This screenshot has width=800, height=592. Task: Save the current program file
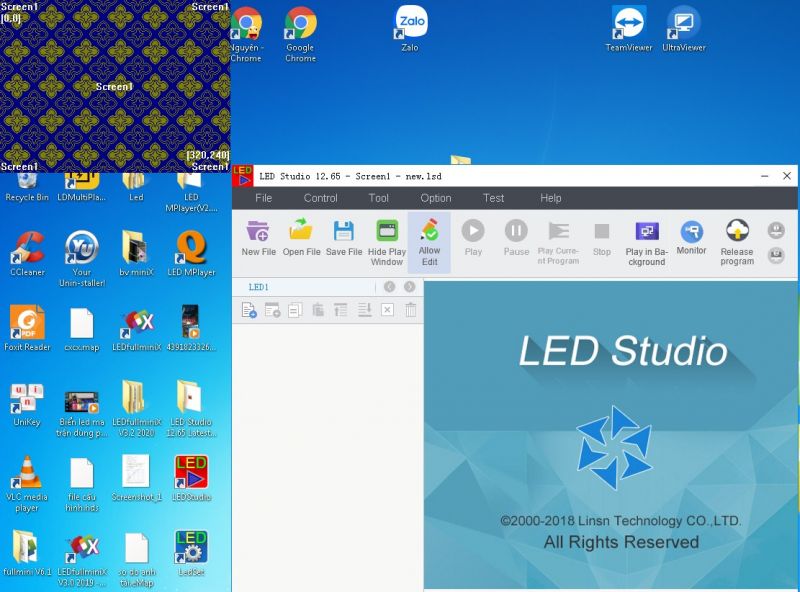tap(344, 240)
